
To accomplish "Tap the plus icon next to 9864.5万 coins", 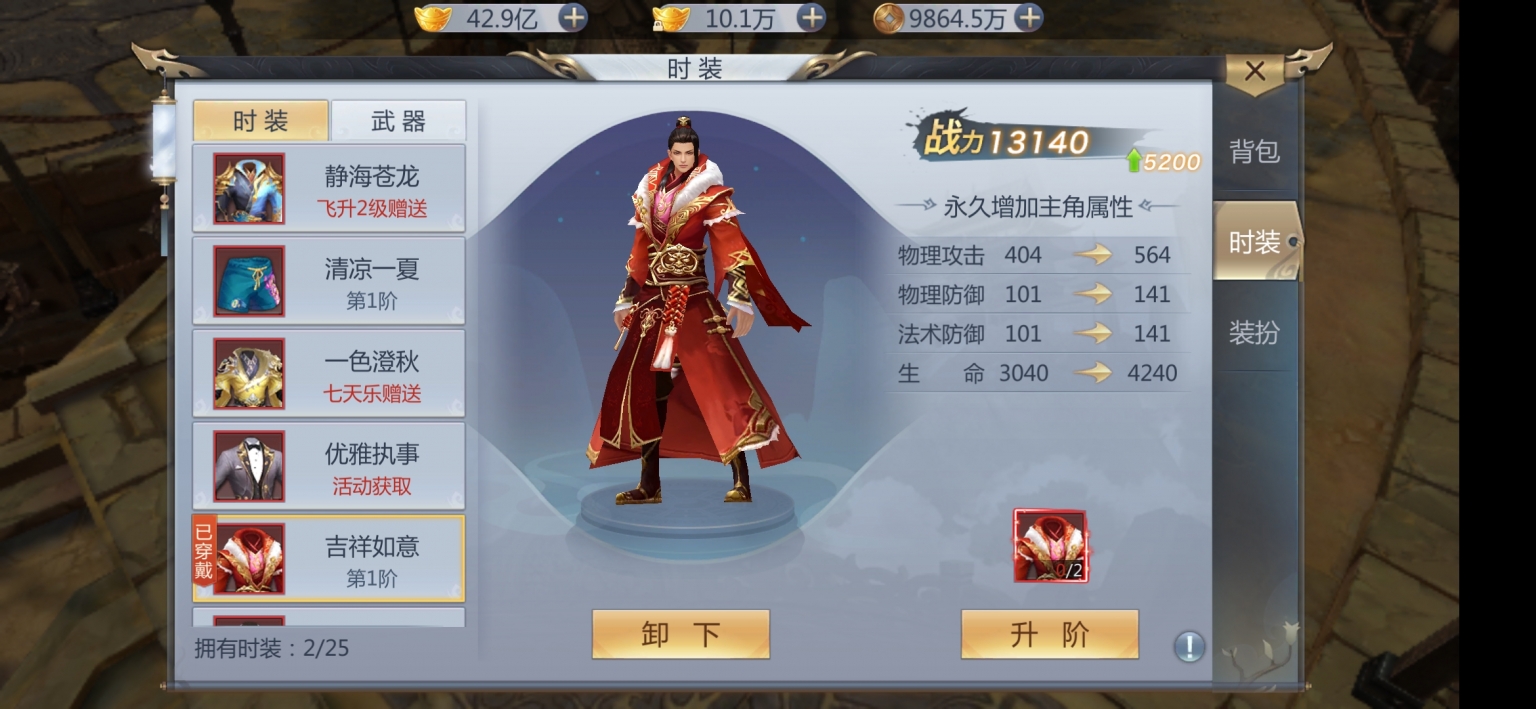I will tap(1028, 18).
